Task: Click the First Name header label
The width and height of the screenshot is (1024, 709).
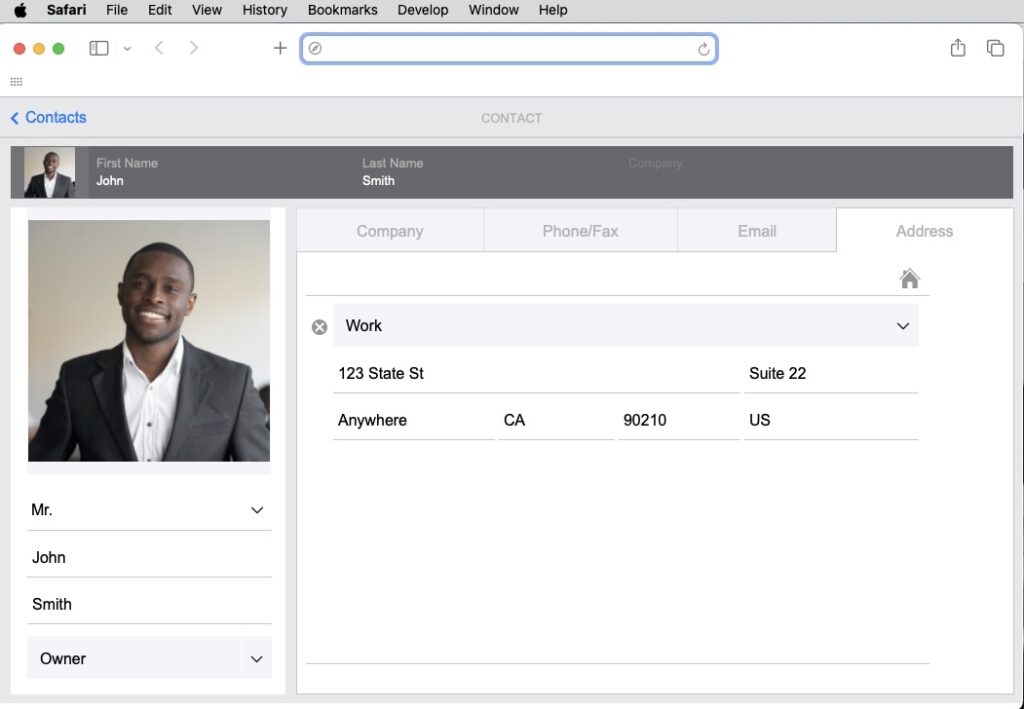Action: [127, 163]
